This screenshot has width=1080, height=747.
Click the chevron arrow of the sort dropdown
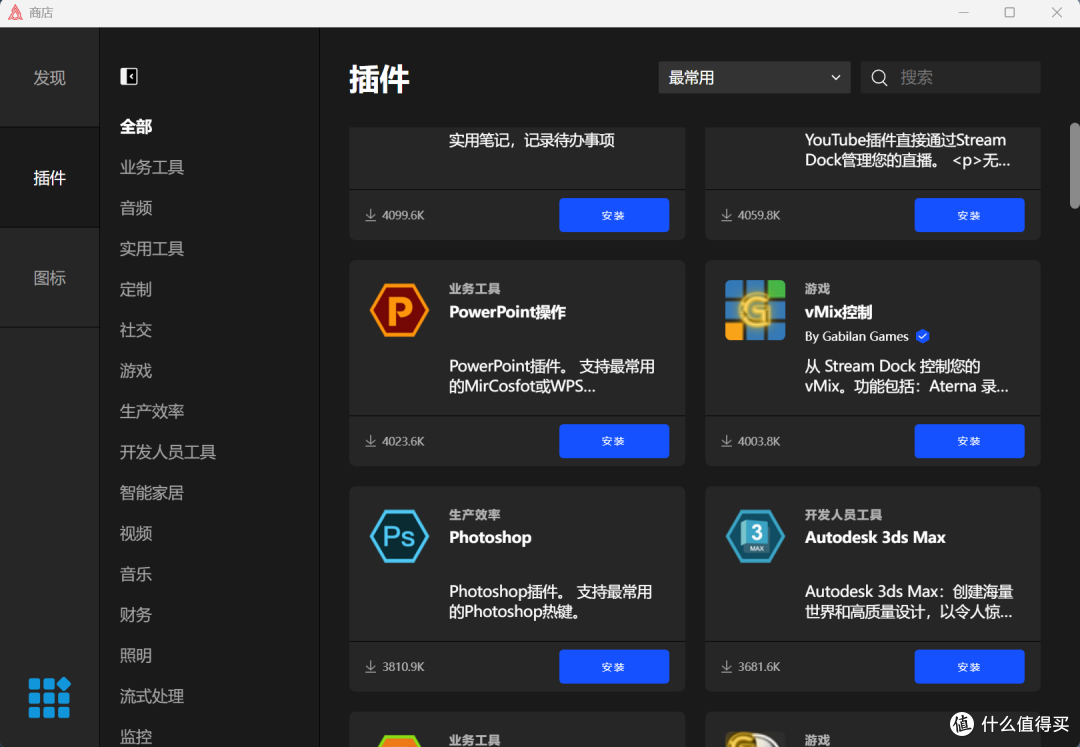835,77
